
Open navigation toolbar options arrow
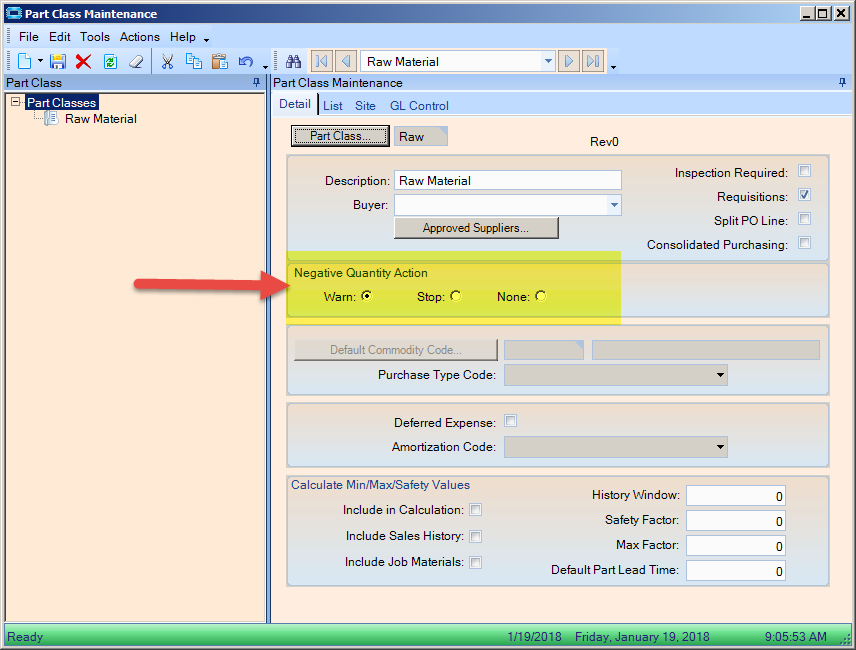(613, 67)
